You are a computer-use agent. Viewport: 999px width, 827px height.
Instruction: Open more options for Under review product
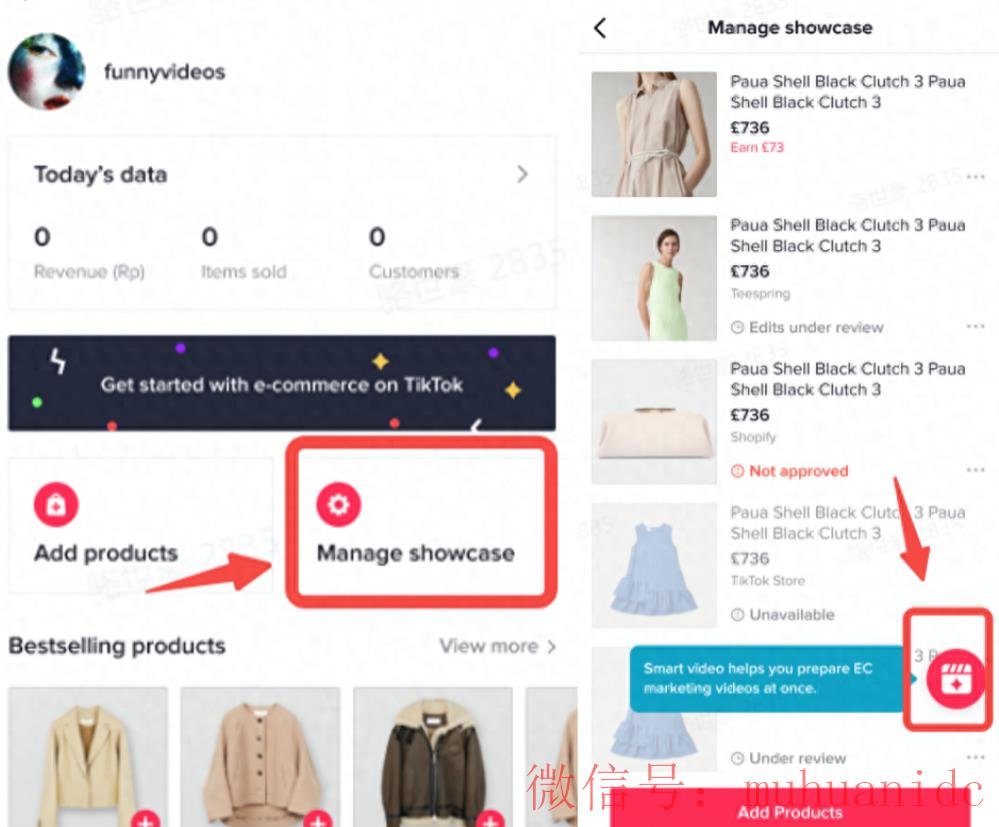(975, 757)
